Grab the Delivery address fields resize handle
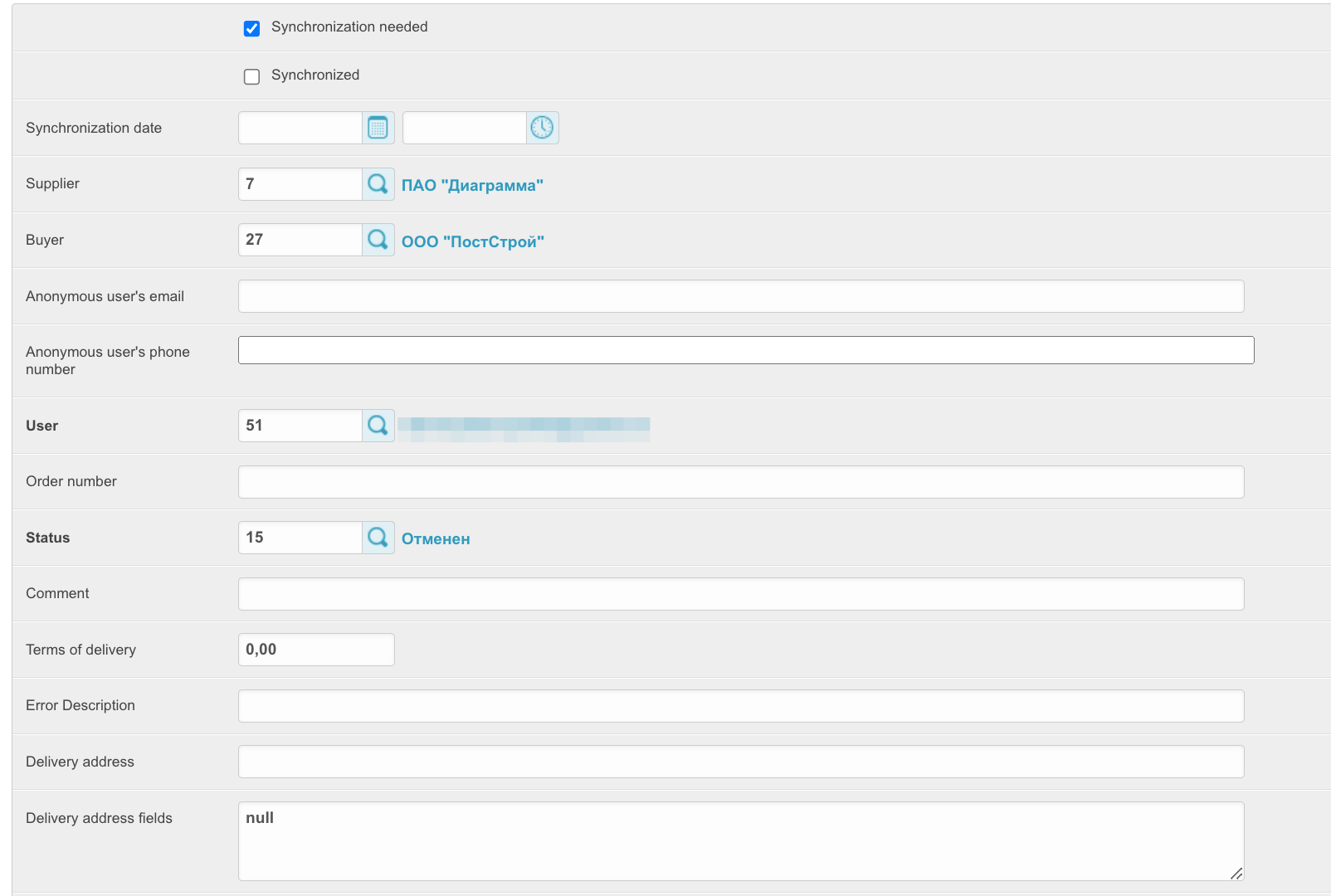1331x896 pixels. [1236, 873]
